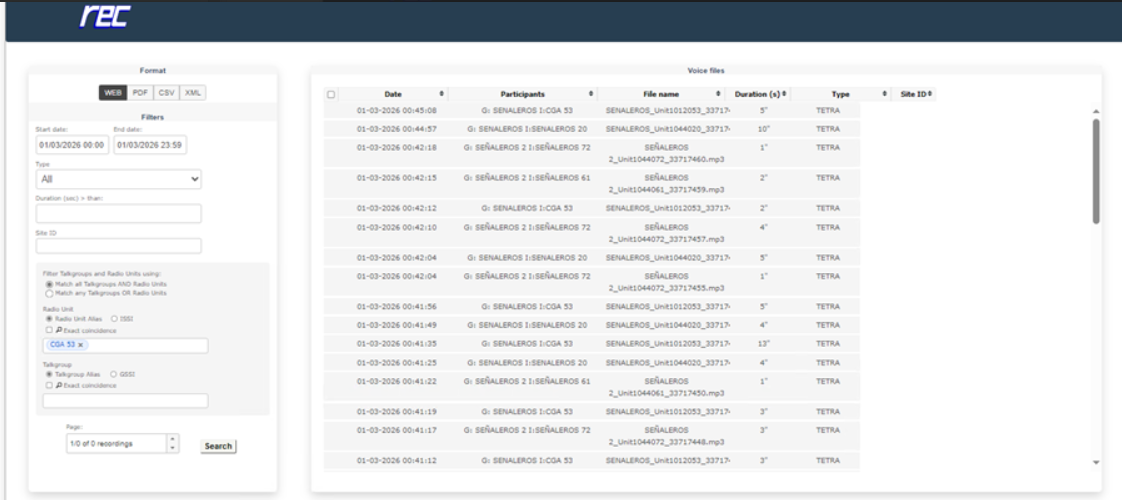
Task: Select Match all Talkgroups AND Radio Units
Action: click(49, 284)
